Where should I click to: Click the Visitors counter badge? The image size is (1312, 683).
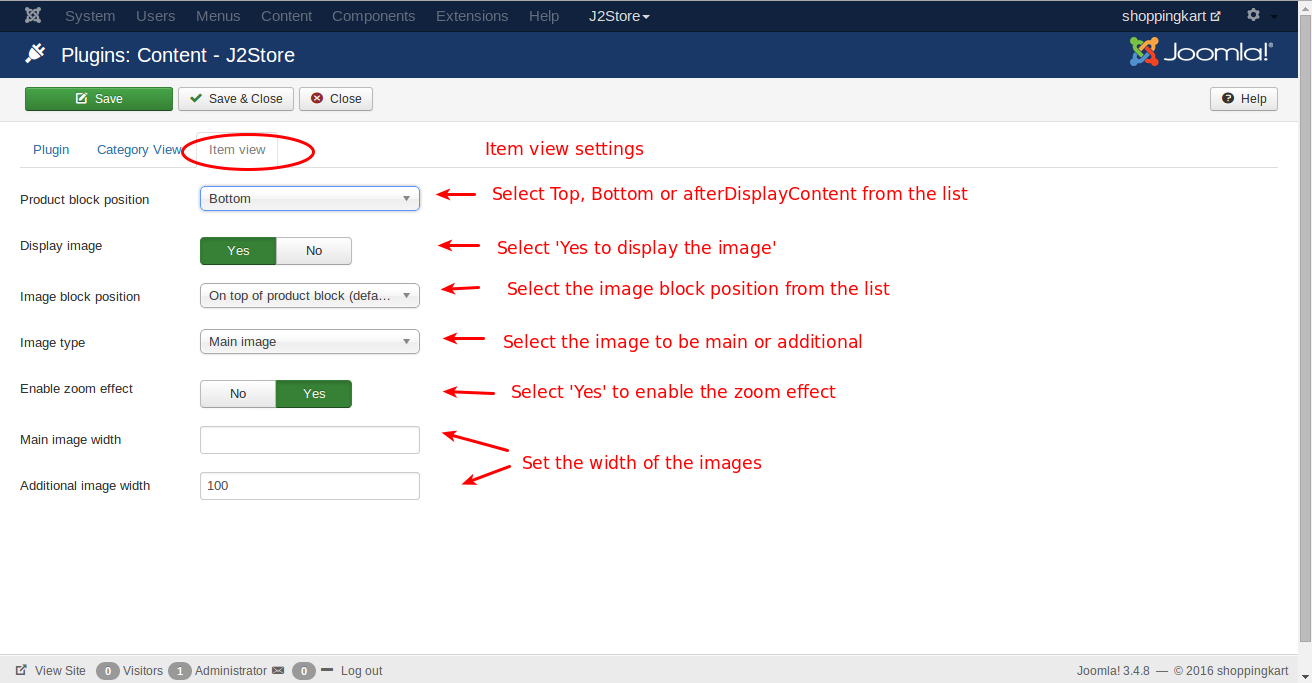[107, 670]
